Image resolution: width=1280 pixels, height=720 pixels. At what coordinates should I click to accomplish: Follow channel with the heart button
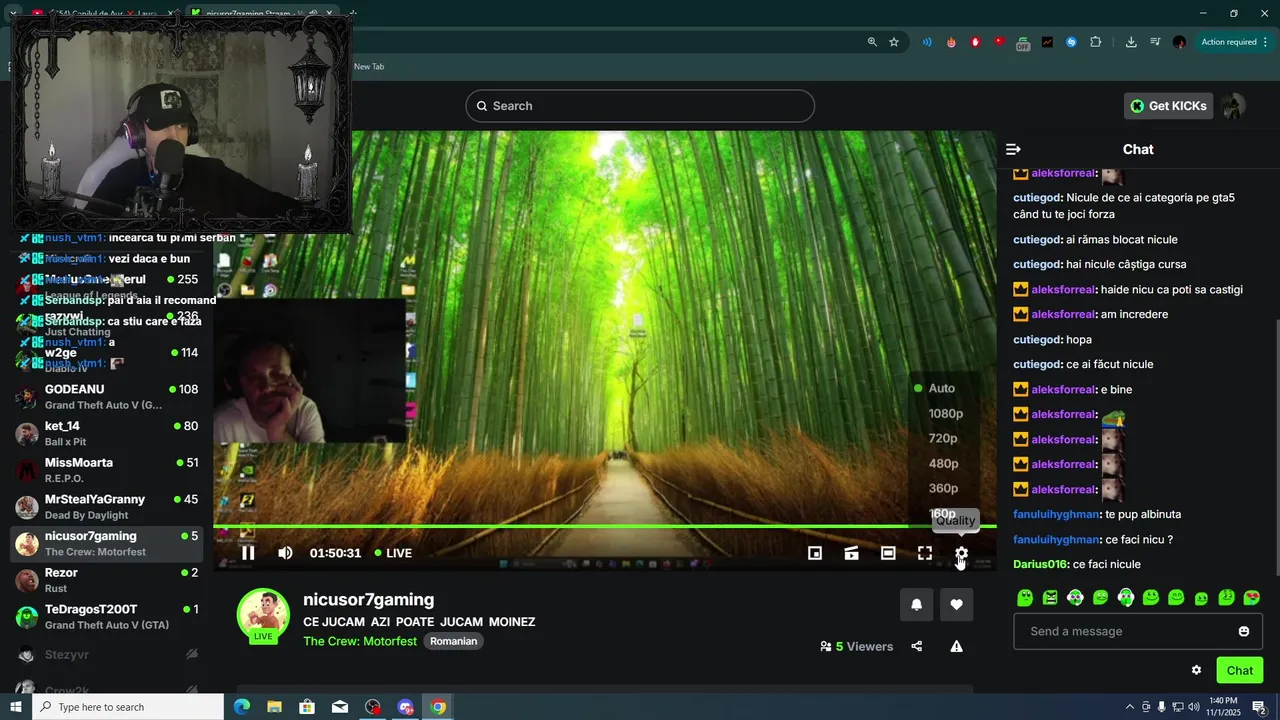956,604
